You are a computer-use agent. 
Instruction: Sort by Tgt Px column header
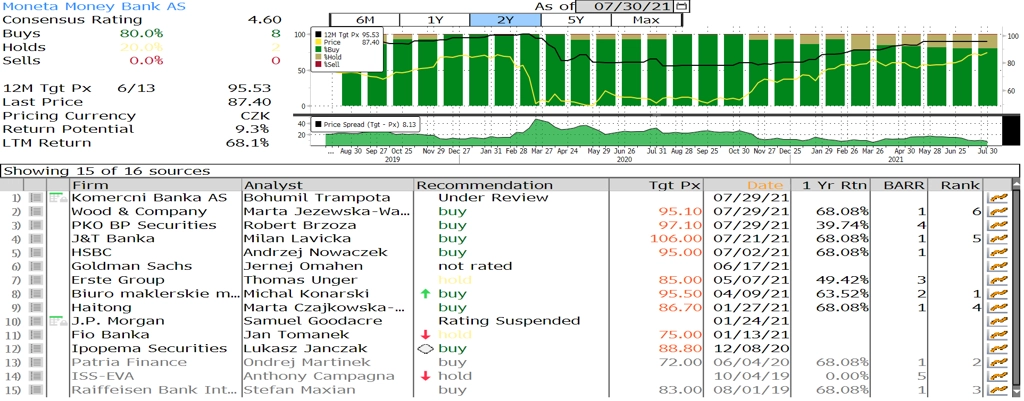(x=657, y=185)
